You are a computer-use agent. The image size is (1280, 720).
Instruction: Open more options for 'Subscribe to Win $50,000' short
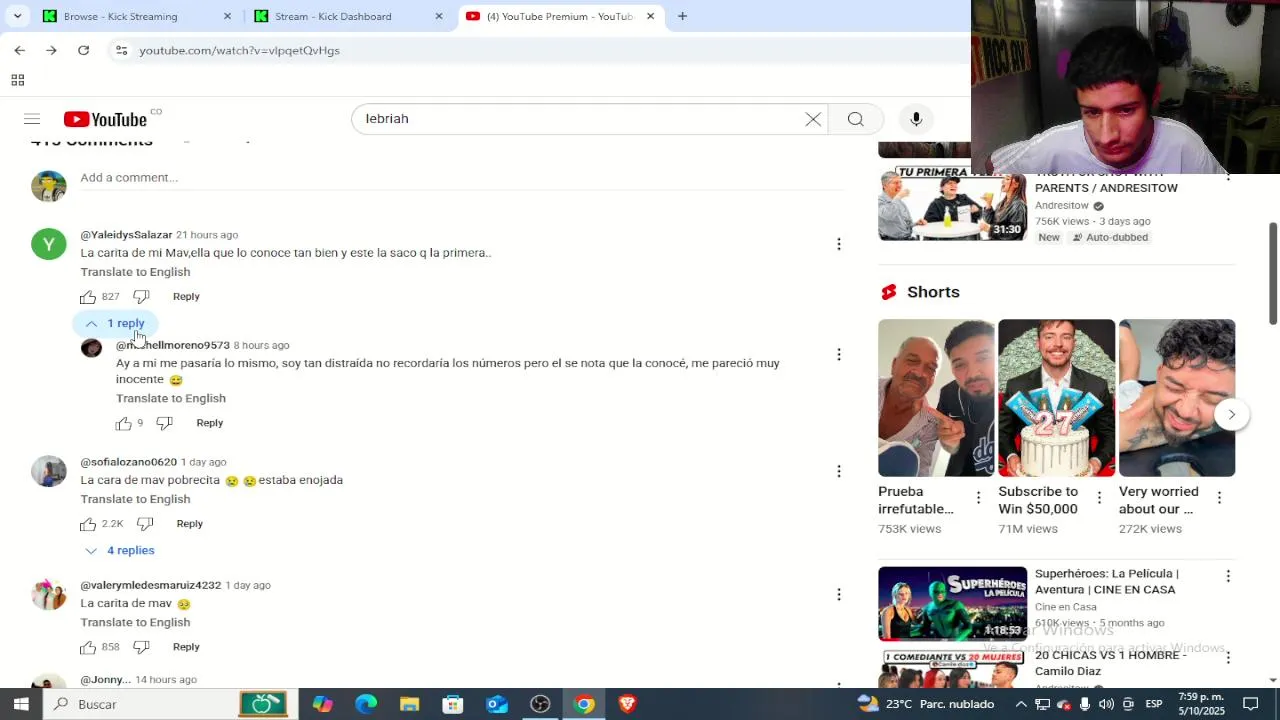click(x=1099, y=497)
